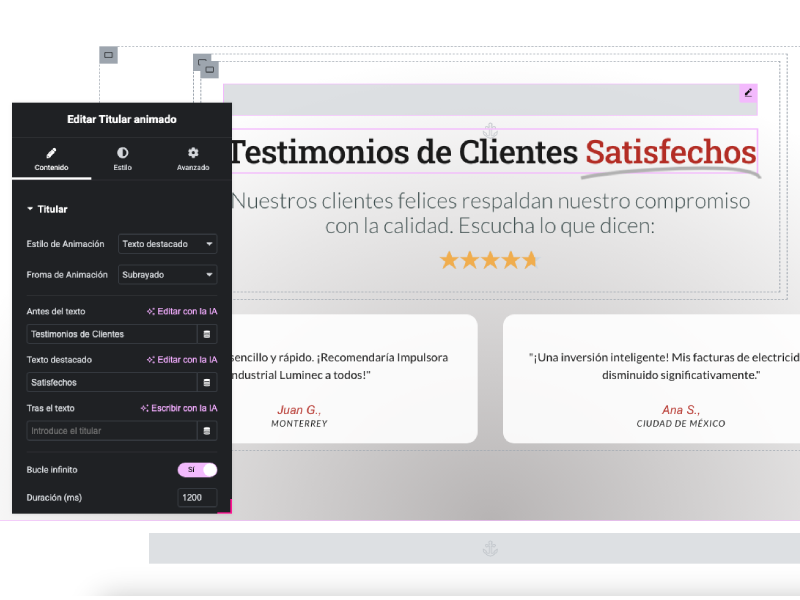Click the bottom anchor widget icon

tap(490, 549)
